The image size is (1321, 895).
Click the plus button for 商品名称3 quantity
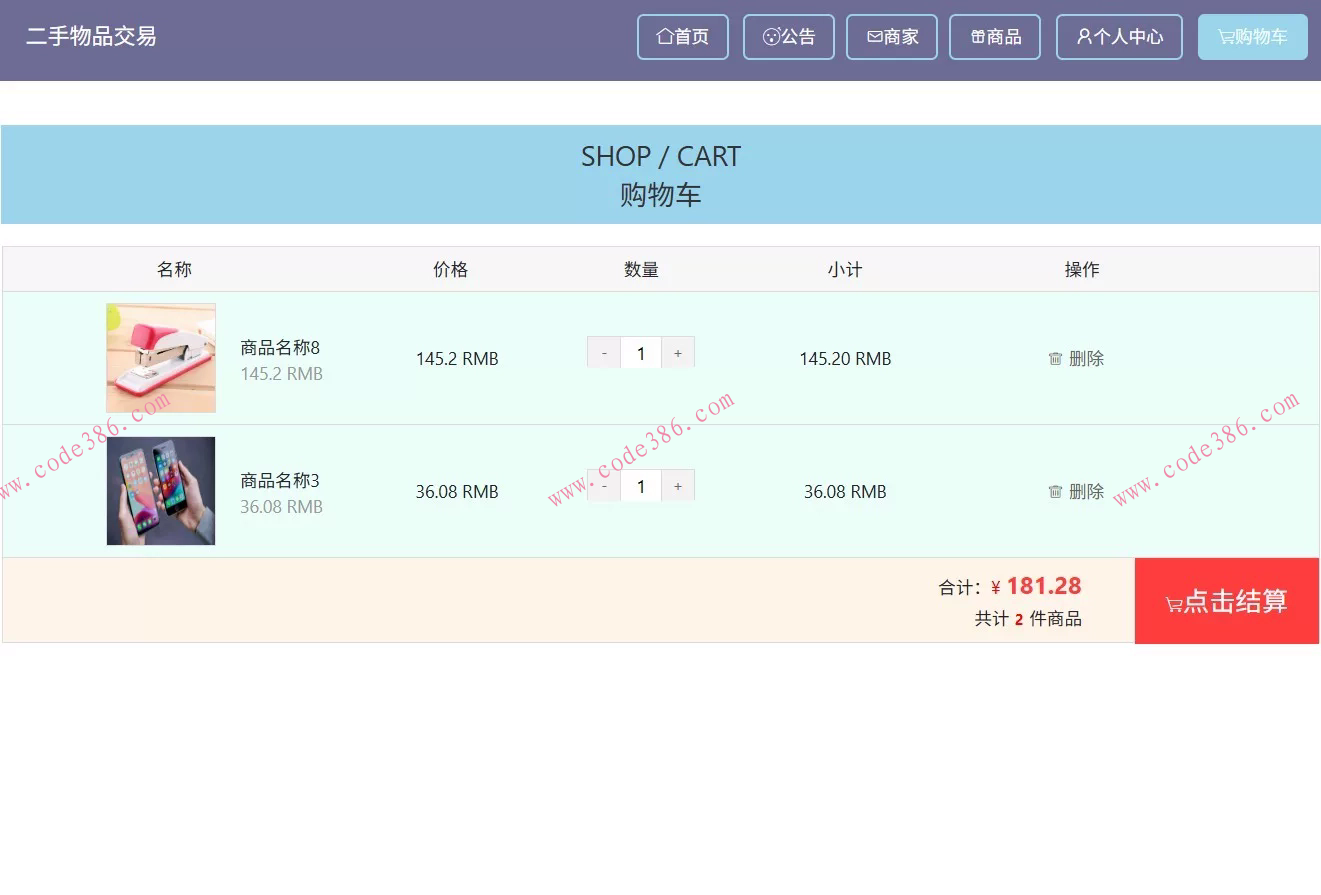[678, 485]
